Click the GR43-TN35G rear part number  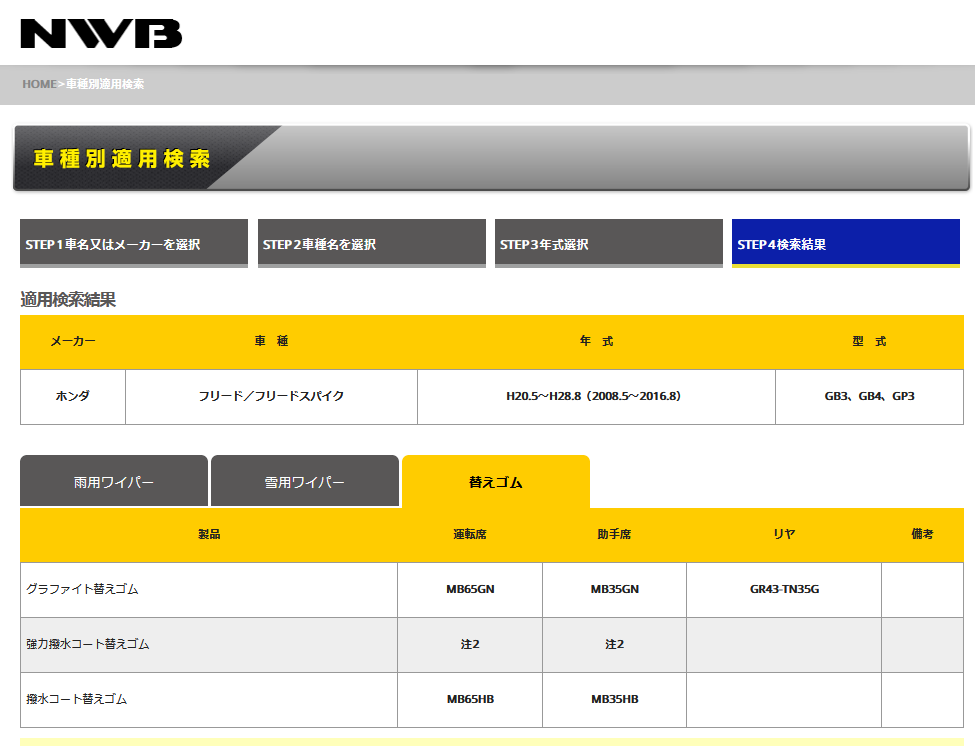pyautogui.click(x=784, y=589)
